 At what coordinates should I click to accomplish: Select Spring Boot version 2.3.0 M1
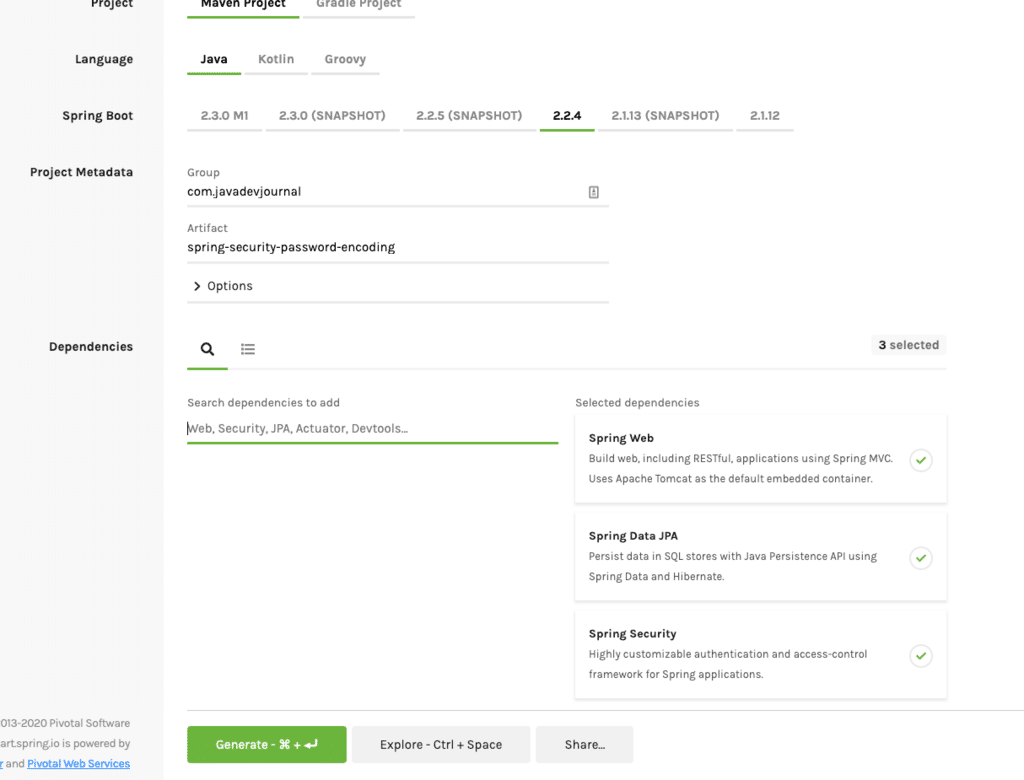[224, 116]
